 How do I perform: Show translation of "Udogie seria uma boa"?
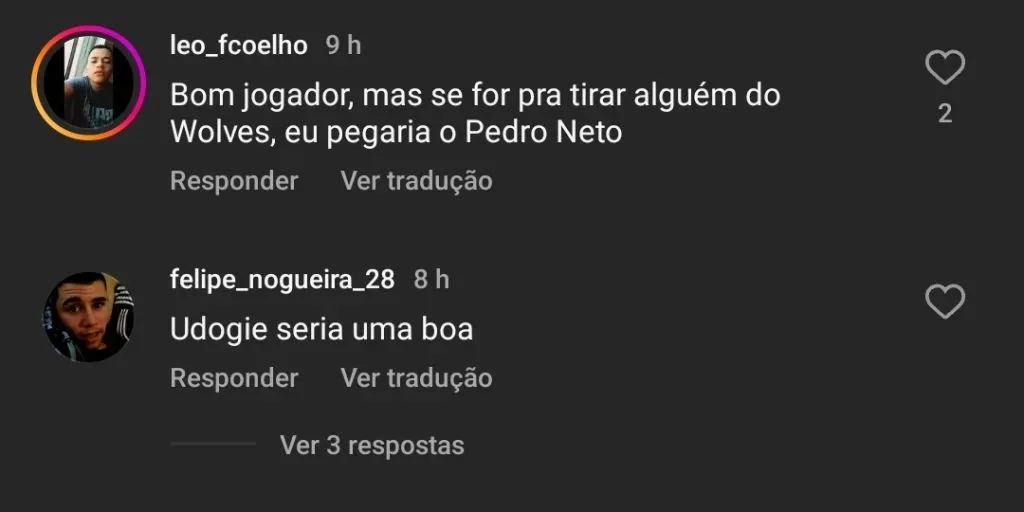tap(416, 378)
